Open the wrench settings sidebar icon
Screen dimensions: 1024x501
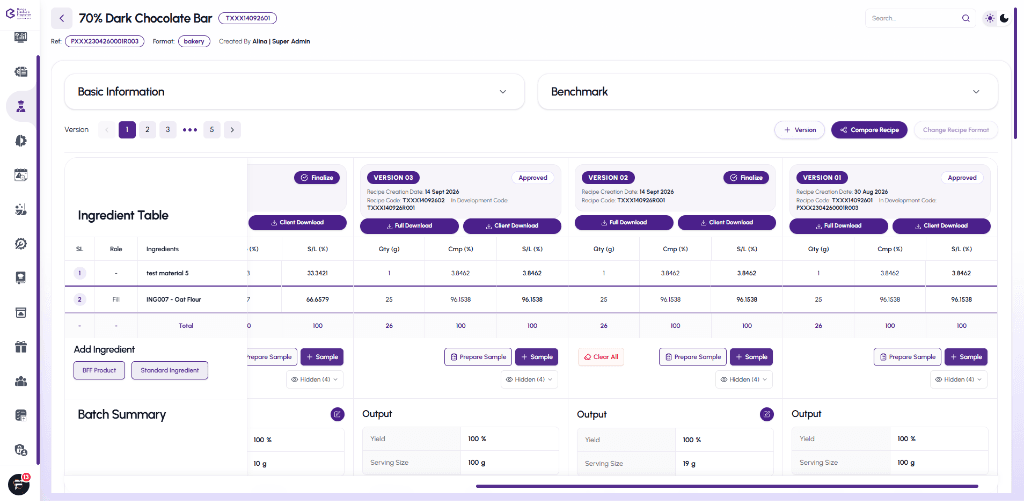tap(21, 244)
